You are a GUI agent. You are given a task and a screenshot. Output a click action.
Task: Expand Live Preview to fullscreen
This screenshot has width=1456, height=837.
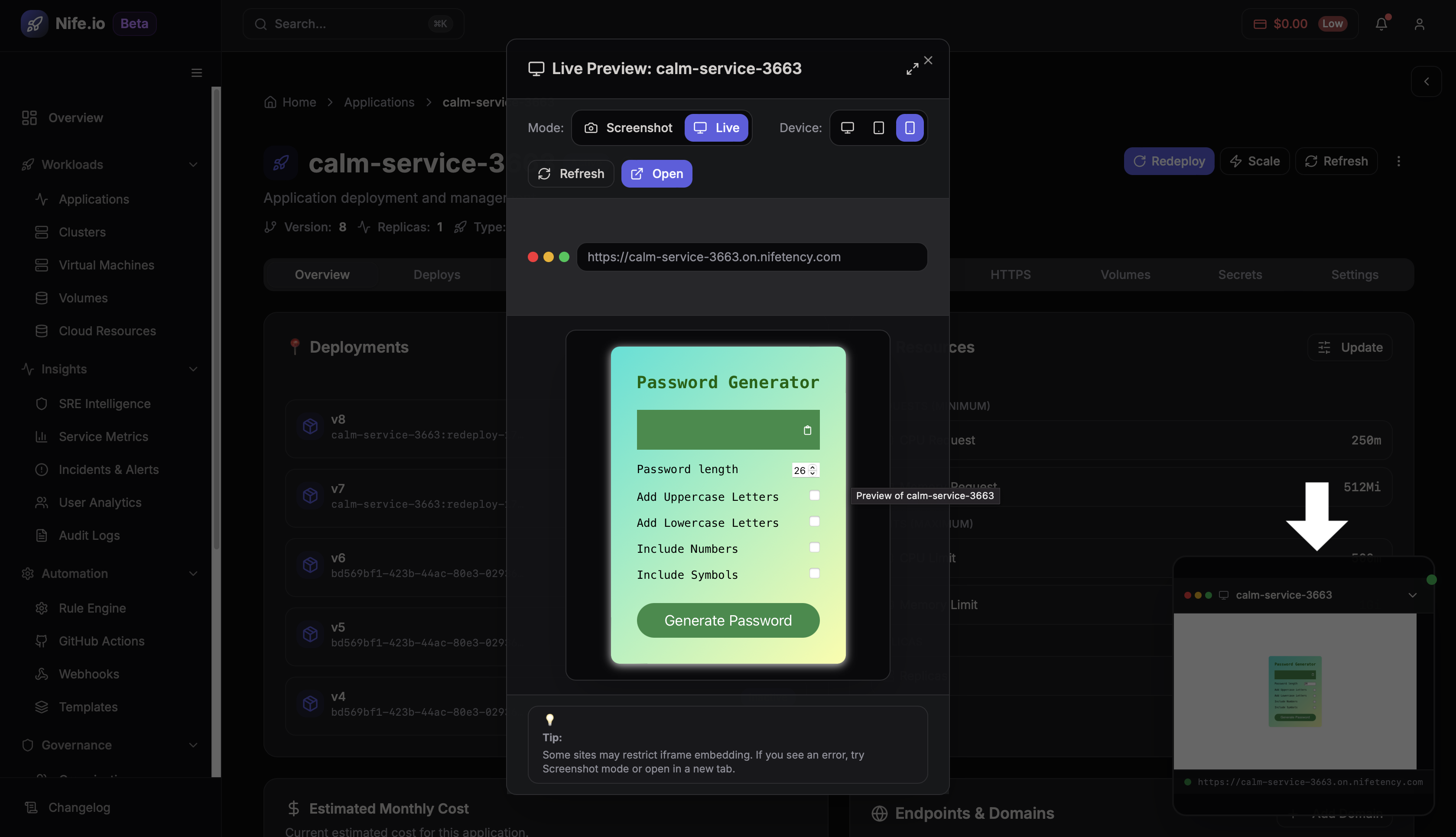(912, 68)
